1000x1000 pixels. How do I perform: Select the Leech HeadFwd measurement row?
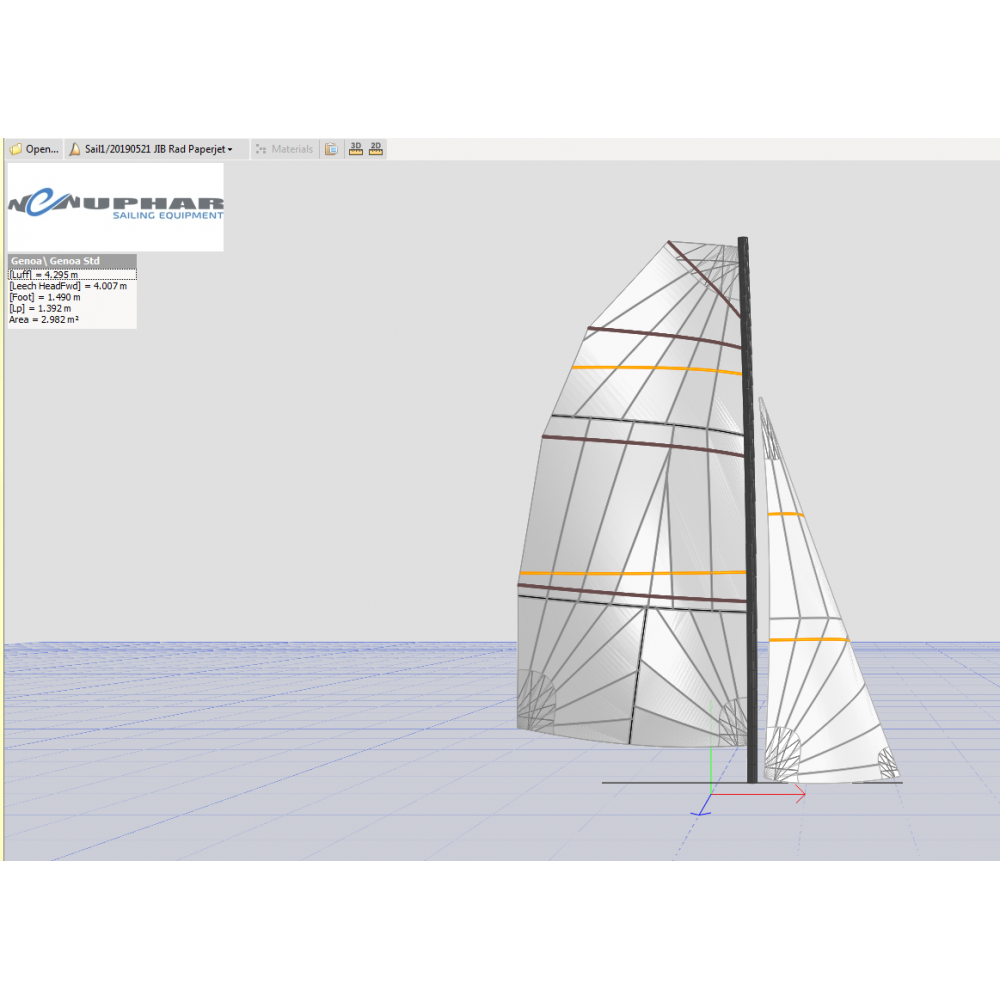(x=68, y=286)
